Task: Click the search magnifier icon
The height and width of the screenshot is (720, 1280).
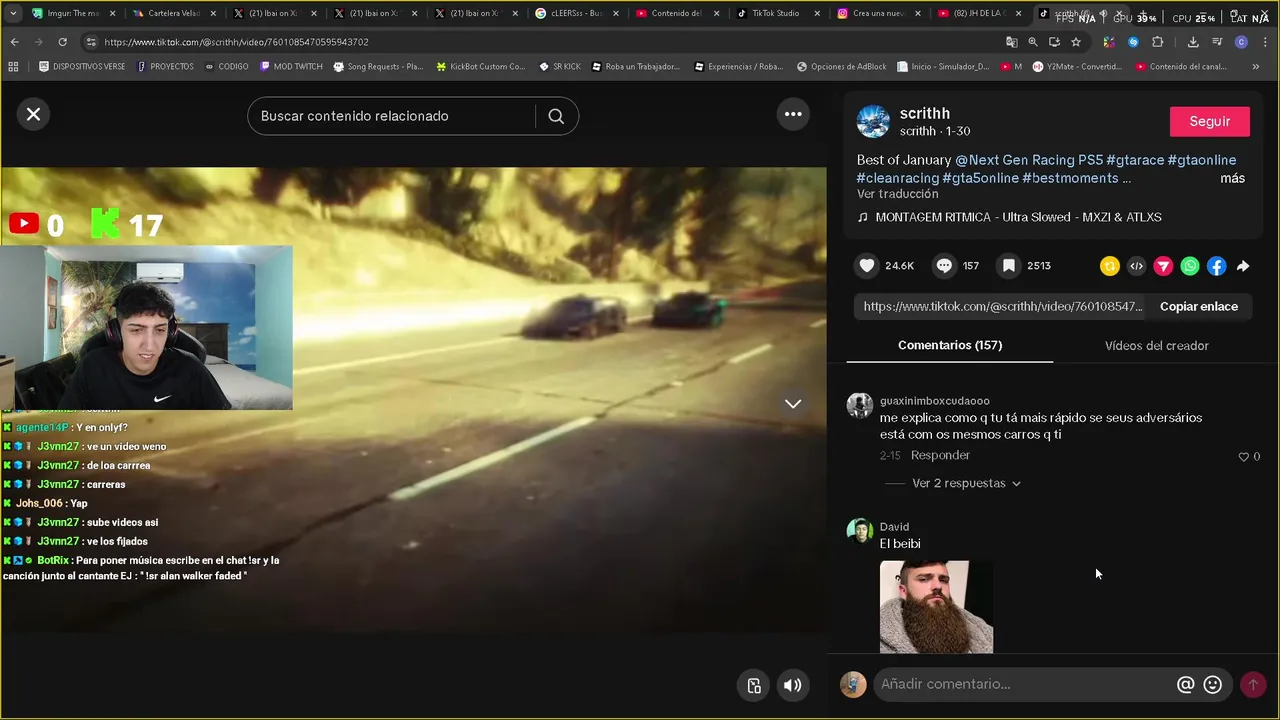Action: [x=556, y=116]
